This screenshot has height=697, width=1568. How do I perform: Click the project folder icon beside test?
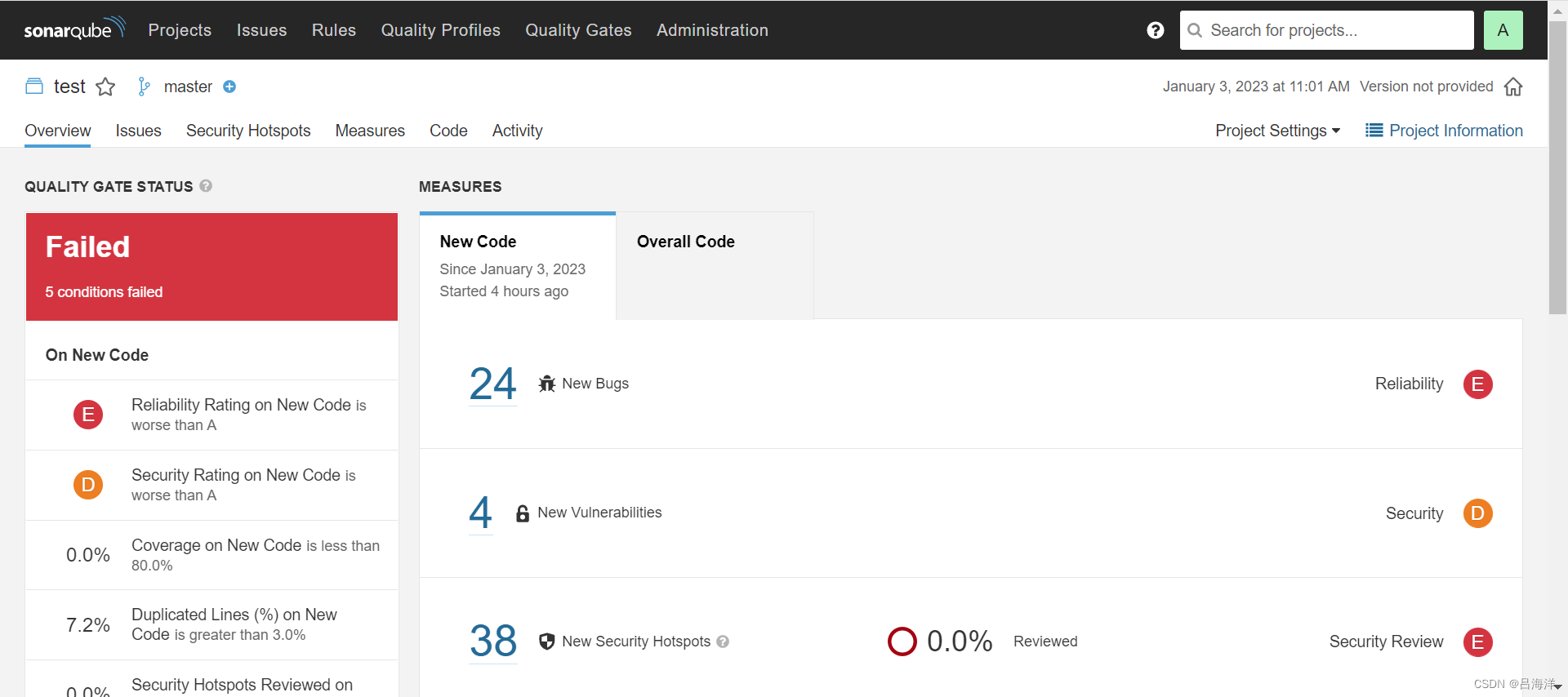pyautogui.click(x=34, y=87)
